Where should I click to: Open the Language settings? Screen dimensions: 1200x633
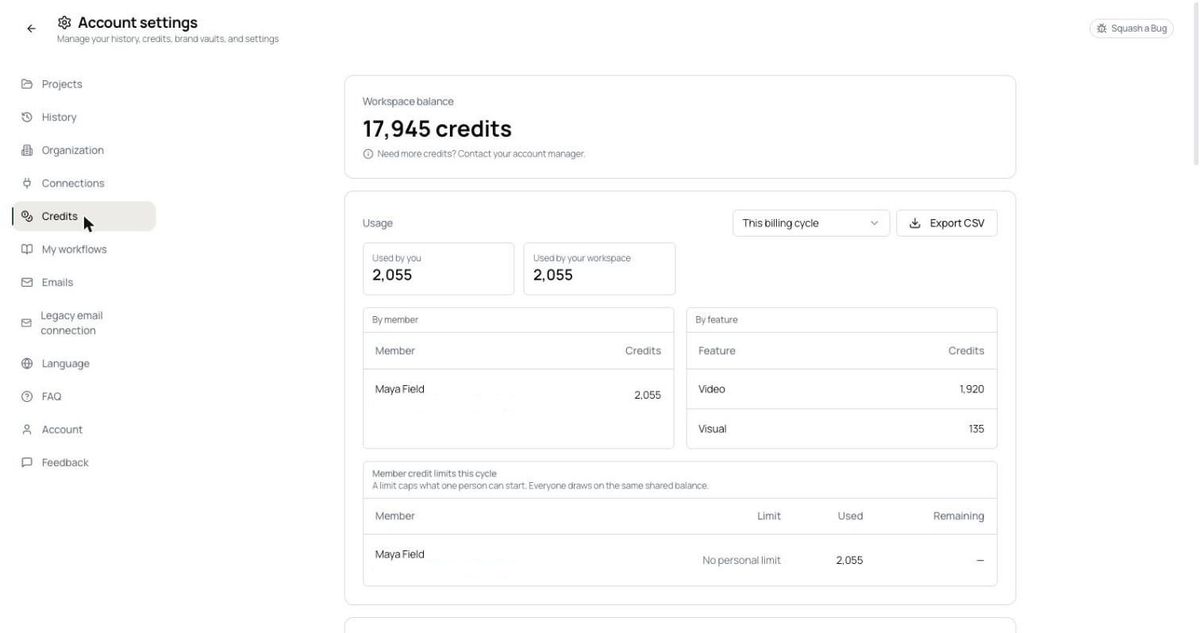(x=83, y=363)
